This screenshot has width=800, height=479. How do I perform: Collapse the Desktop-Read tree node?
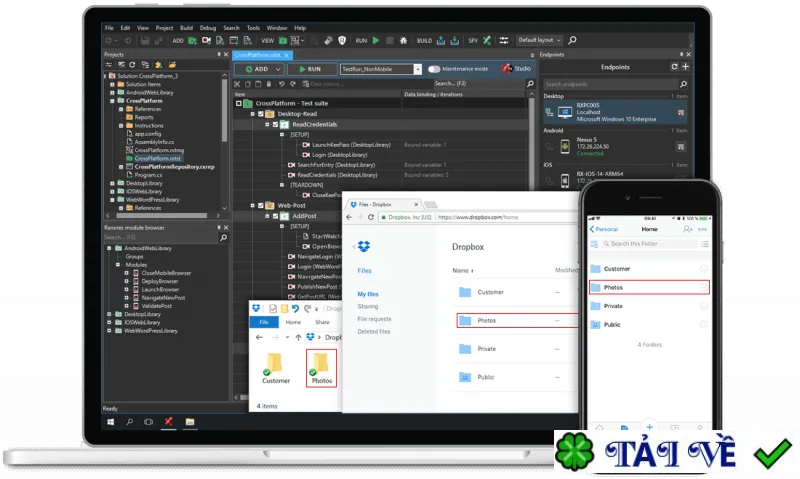[253, 114]
